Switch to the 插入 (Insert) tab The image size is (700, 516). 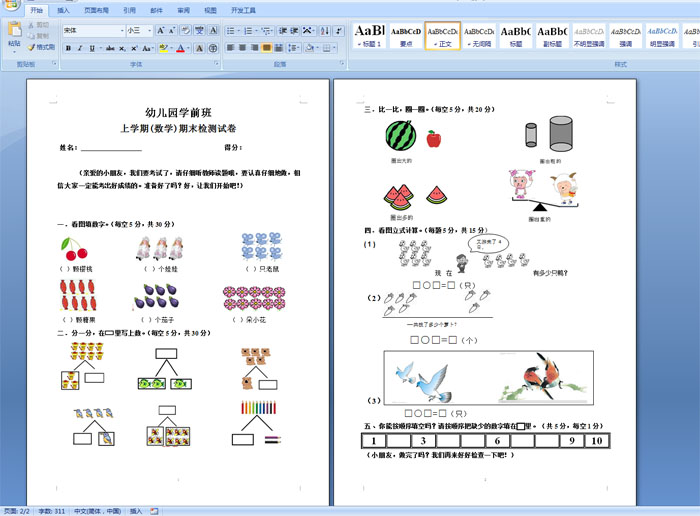click(x=63, y=10)
